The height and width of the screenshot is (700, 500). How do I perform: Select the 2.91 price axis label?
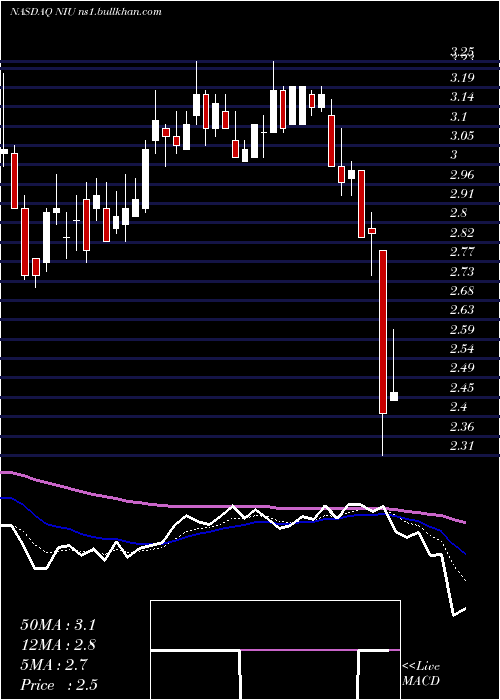tap(462, 194)
